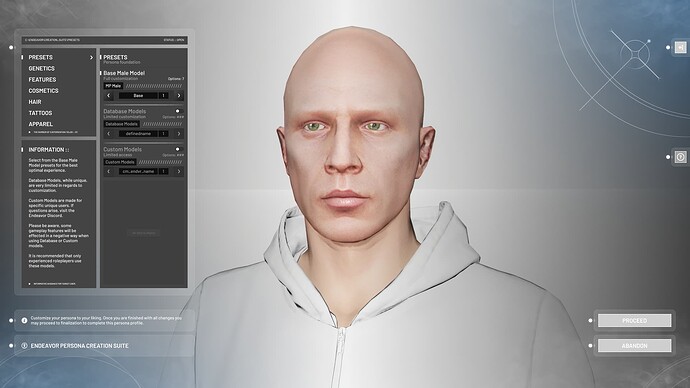Go to the previous Database Models entry
This screenshot has height=388, width=690.
pyautogui.click(x=109, y=133)
